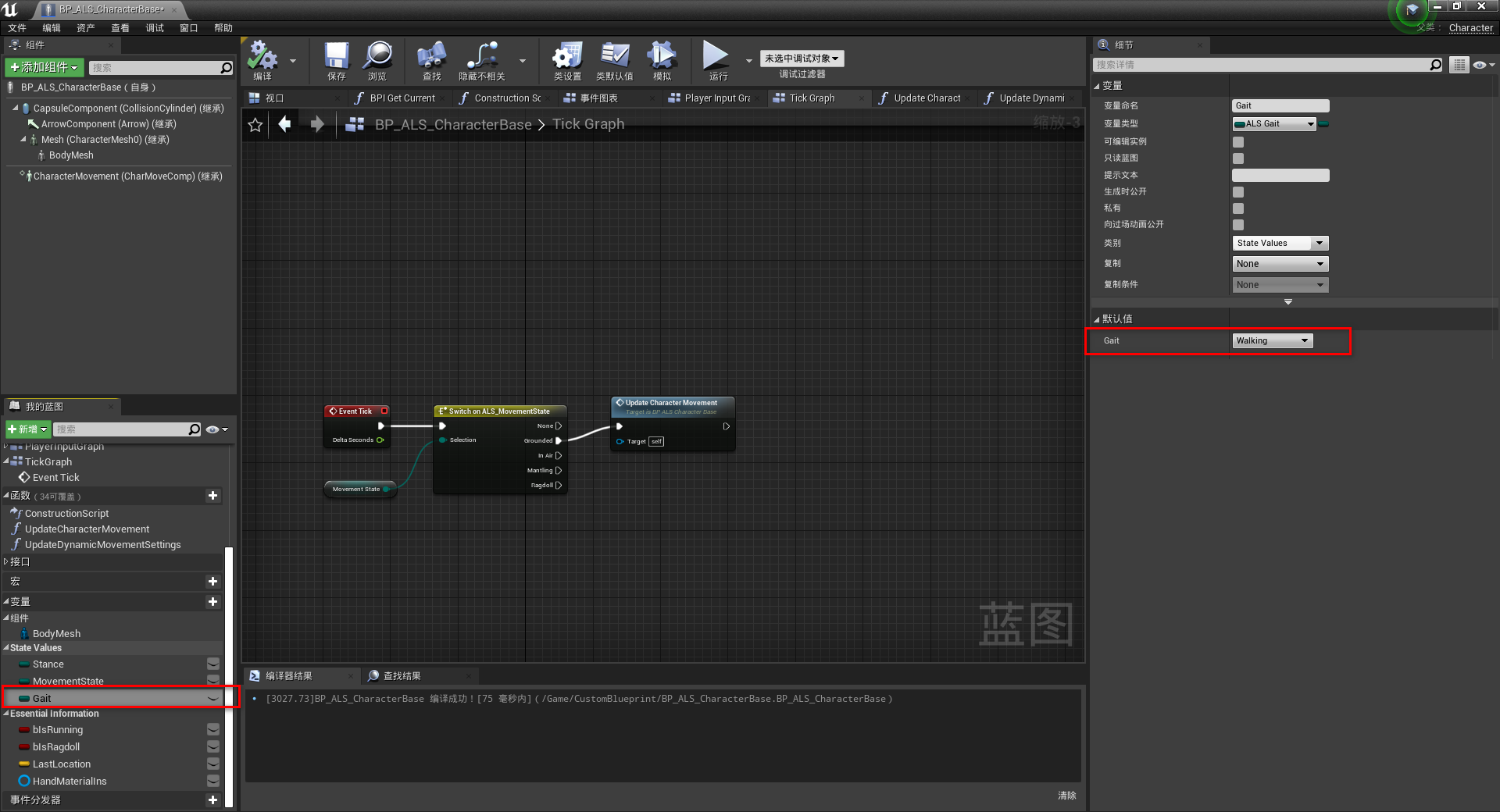Check the 私有 checkbox

click(1237, 208)
